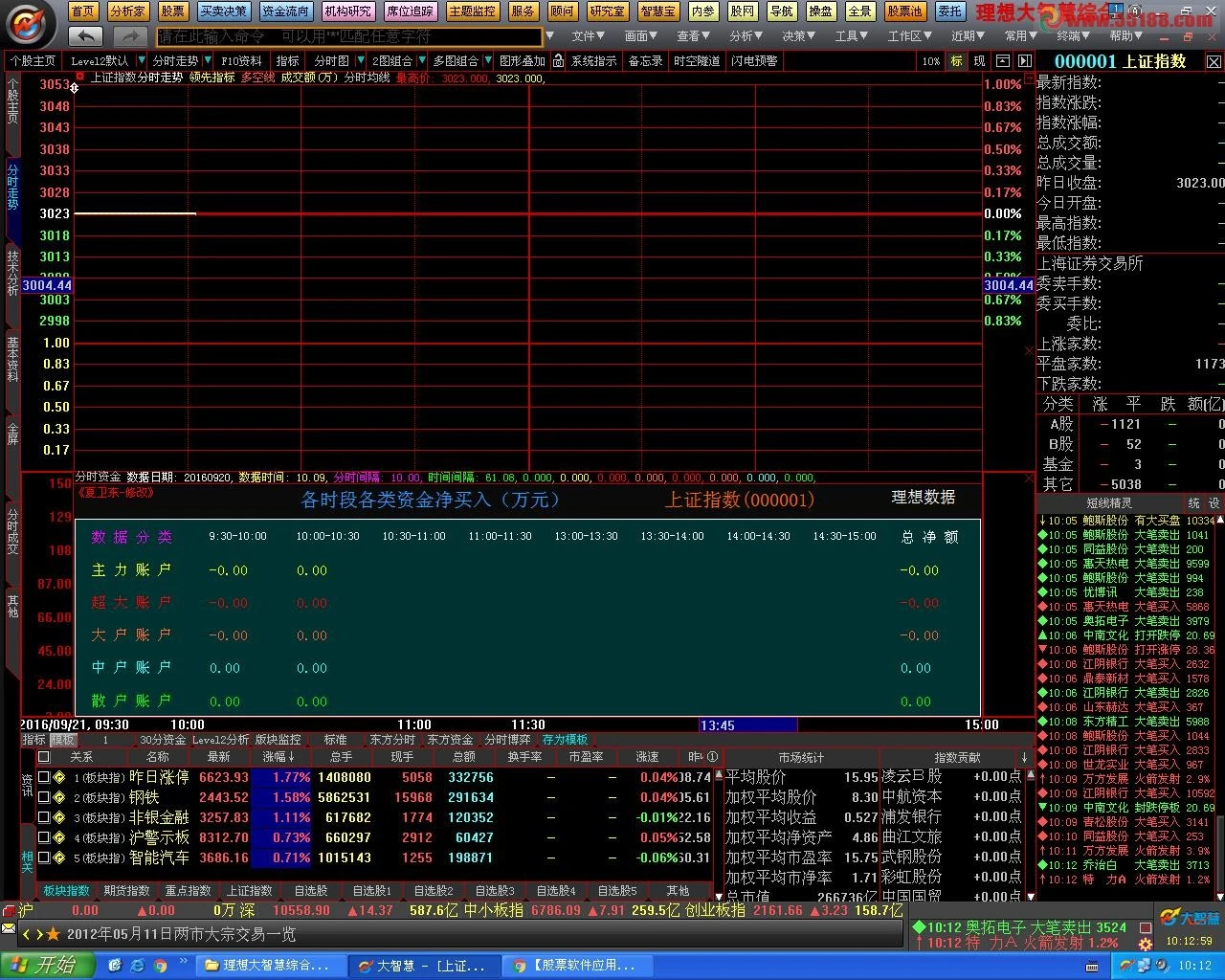Viewport: 1225px width, 980px height.
Task: Switch to the 自选股1 tab
Action: click(371, 890)
